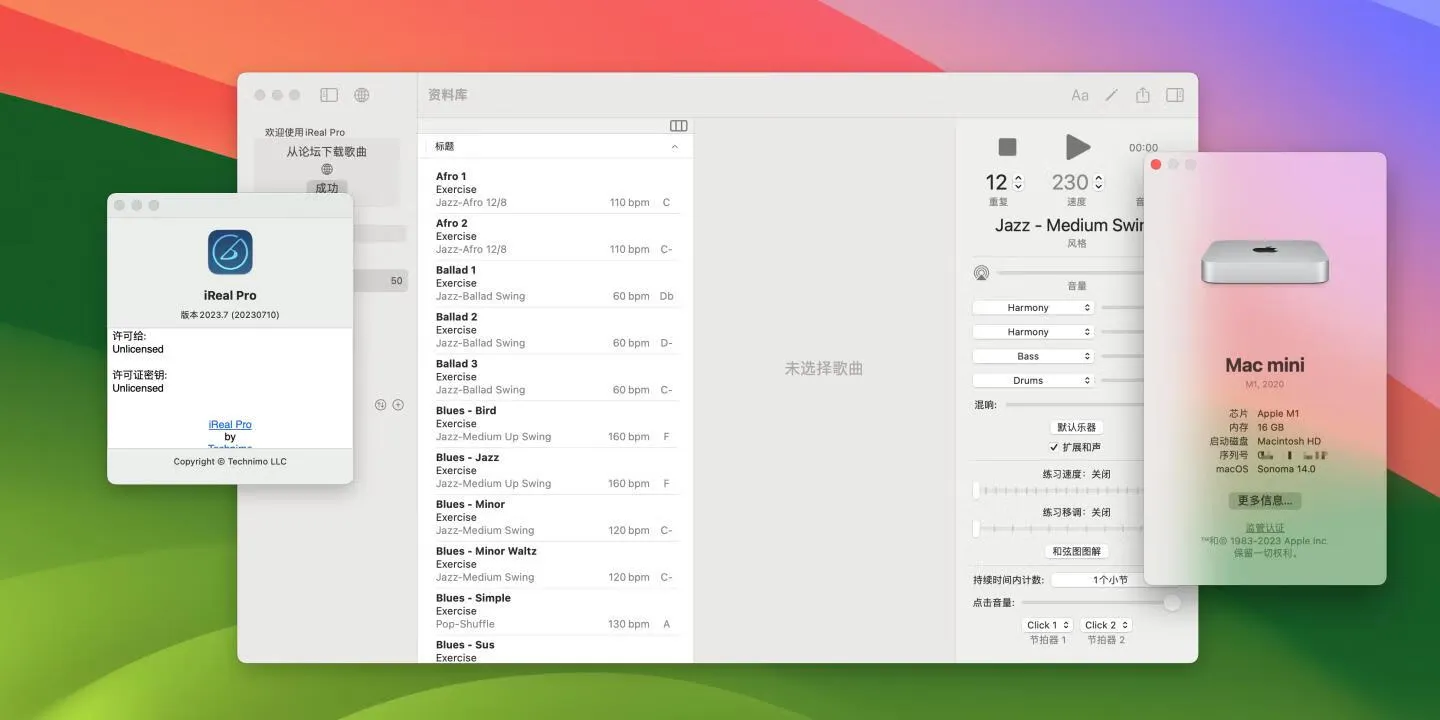
Task: Select the iReal Pro app icon in About window
Action: point(230,252)
